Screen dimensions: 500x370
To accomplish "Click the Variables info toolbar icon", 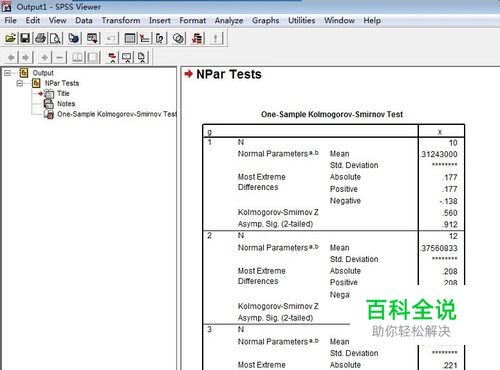I will 160,38.
